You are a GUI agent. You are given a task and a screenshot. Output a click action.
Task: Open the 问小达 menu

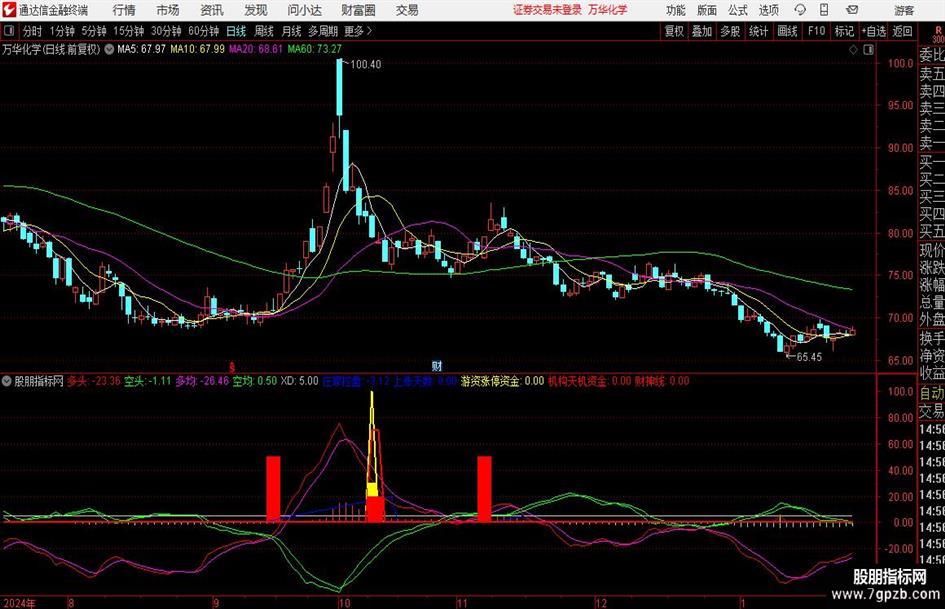click(304, 10)
